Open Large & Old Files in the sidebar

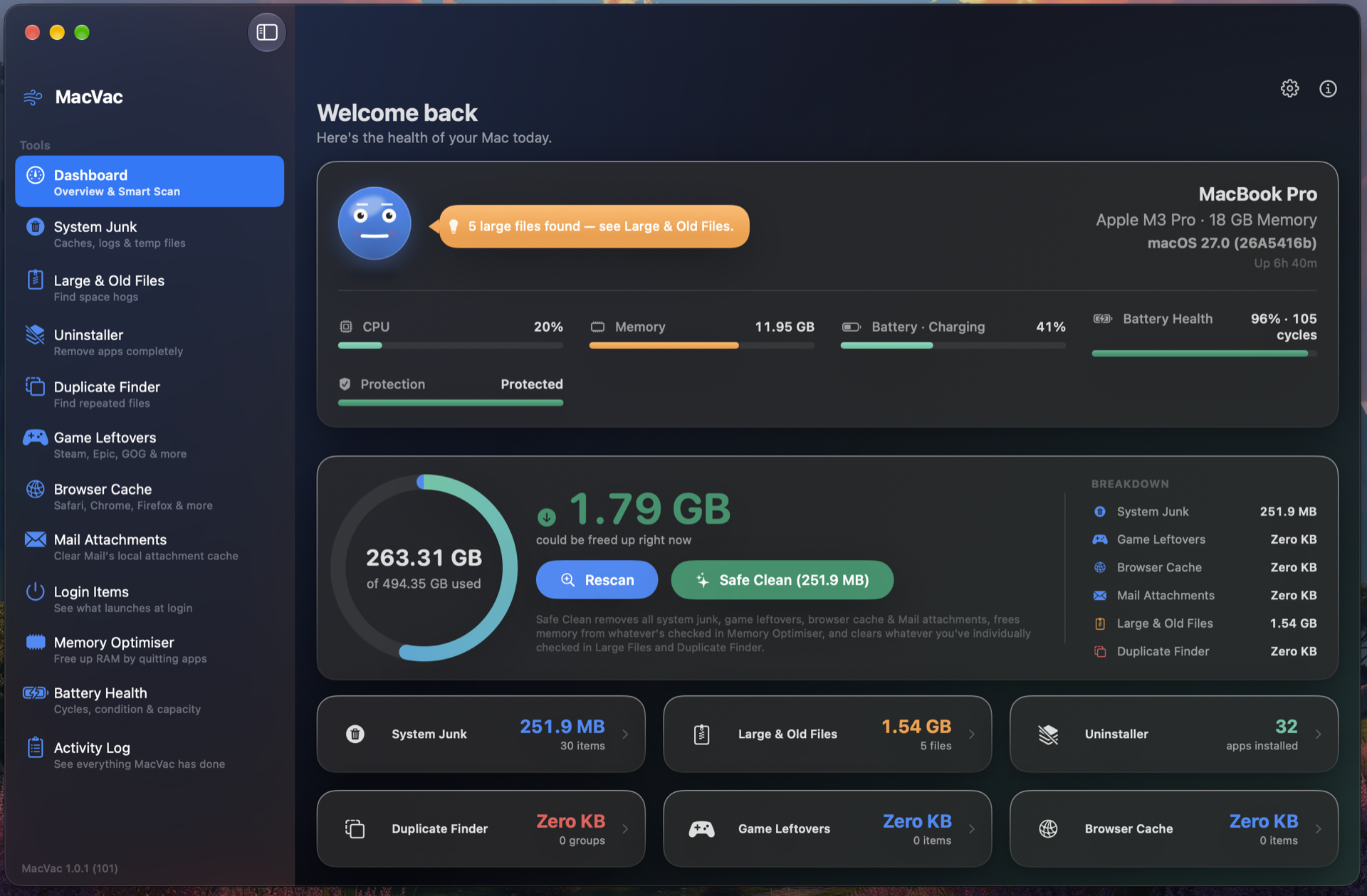[150, 288]
